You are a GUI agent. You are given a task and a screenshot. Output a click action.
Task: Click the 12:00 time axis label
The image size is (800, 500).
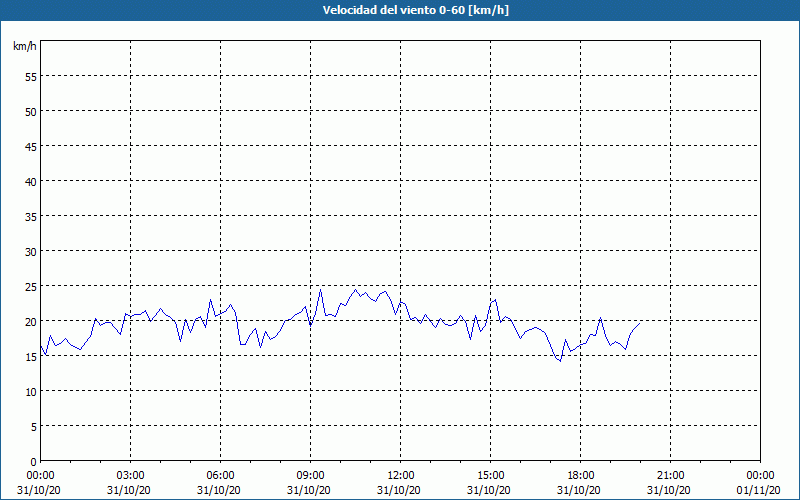point(401,476)
